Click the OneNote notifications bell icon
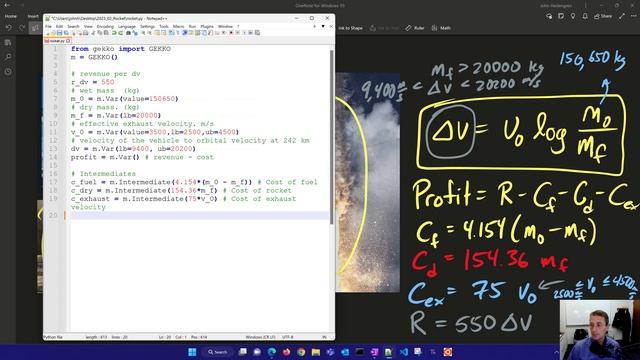Viewport: 640px width, 360px height. (585, 16)
